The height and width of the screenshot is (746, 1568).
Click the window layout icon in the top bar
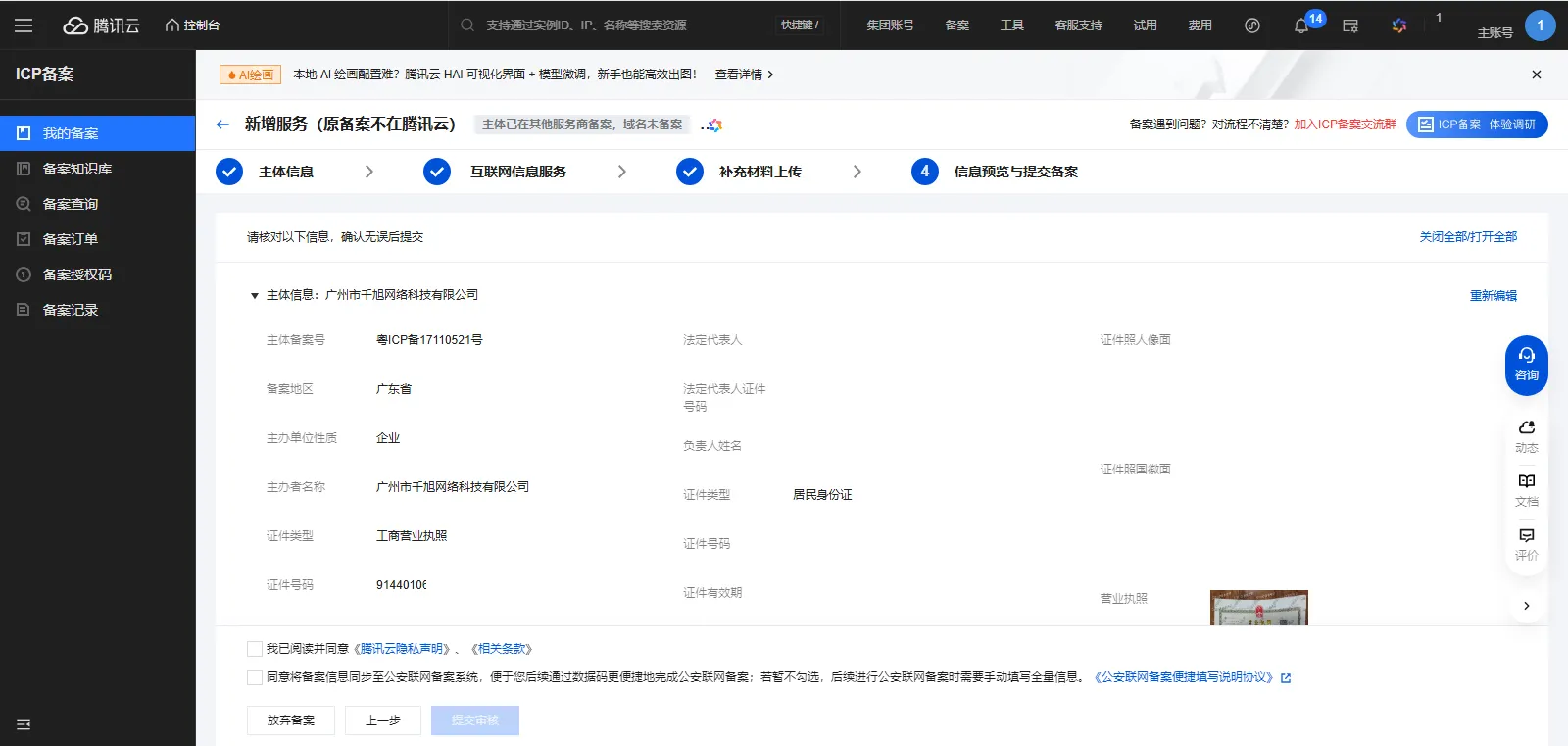coord(1350,25)
